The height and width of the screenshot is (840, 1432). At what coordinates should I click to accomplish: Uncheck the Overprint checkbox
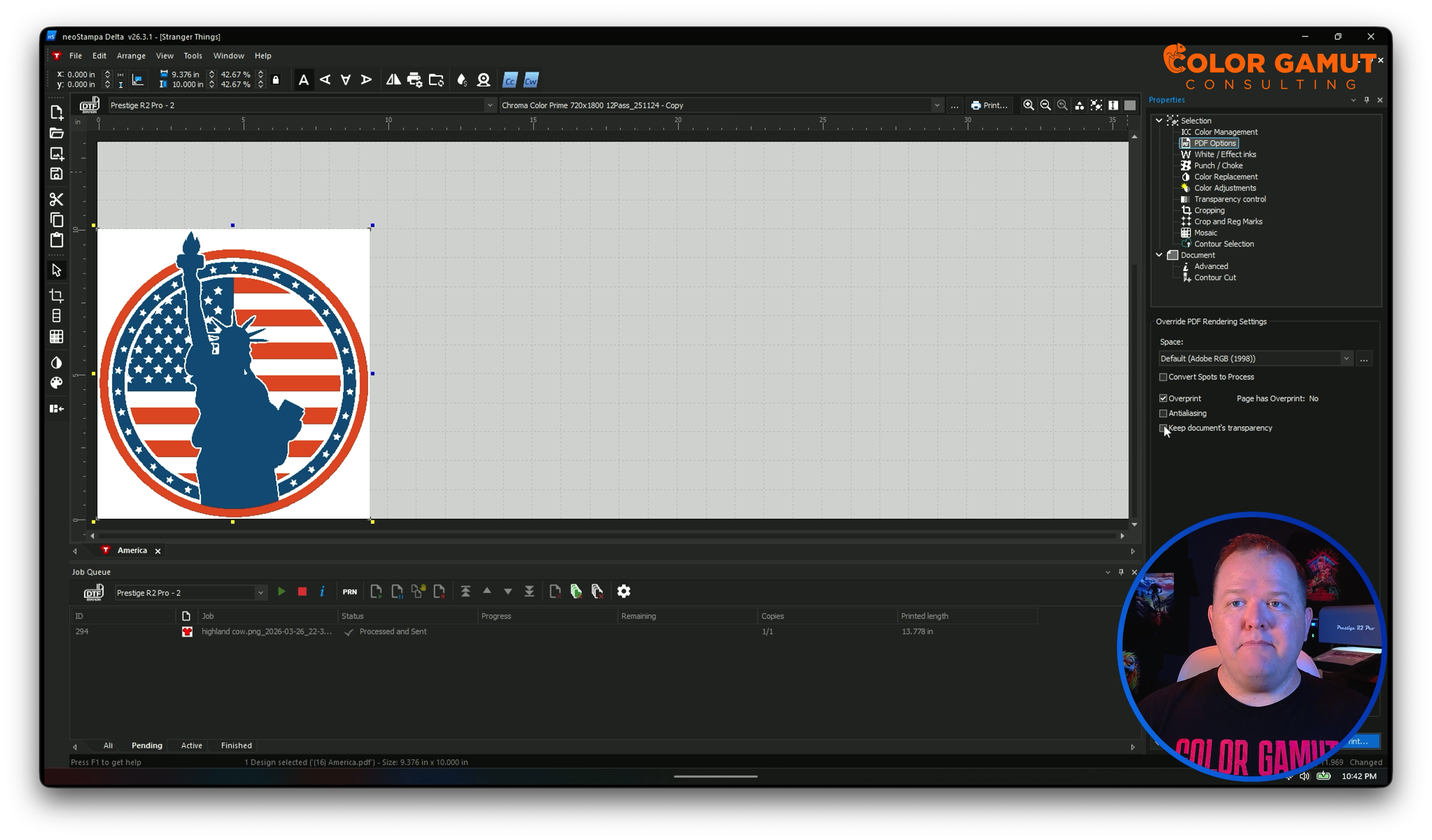[x=1163, y=399]
